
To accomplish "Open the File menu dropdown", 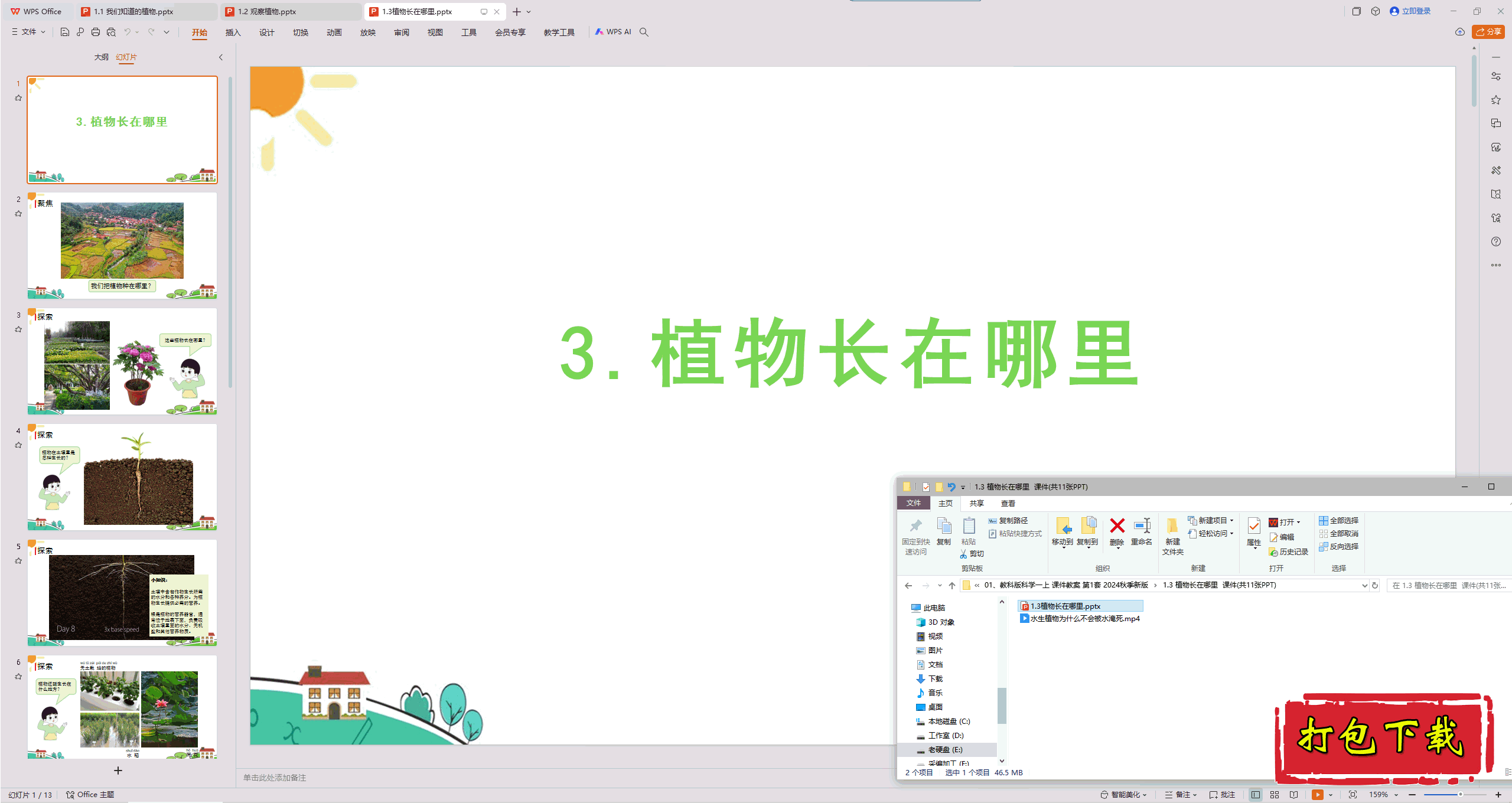I will coord(28,32).
